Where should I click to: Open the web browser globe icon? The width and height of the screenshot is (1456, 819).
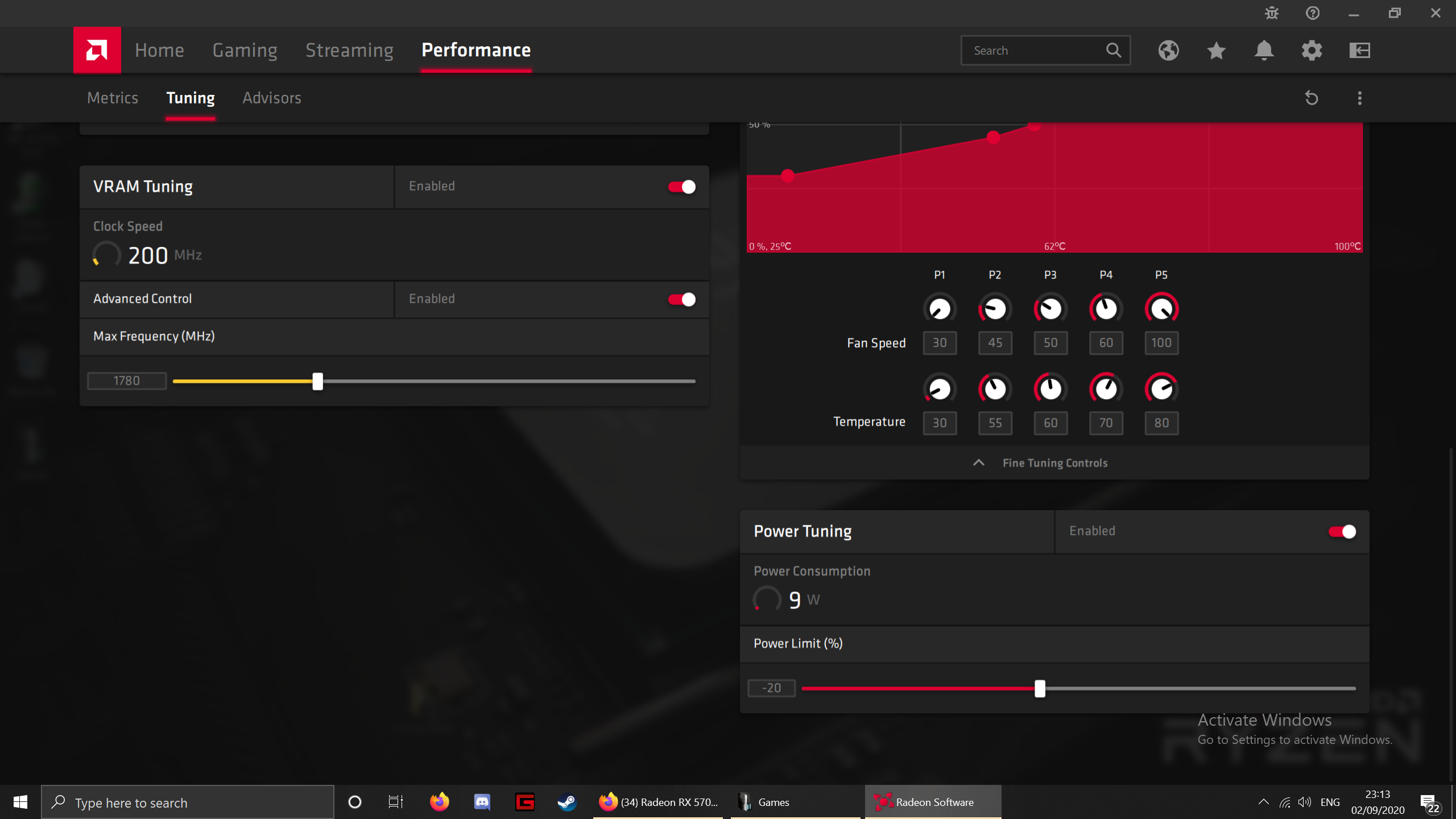tap(1168, 51)
